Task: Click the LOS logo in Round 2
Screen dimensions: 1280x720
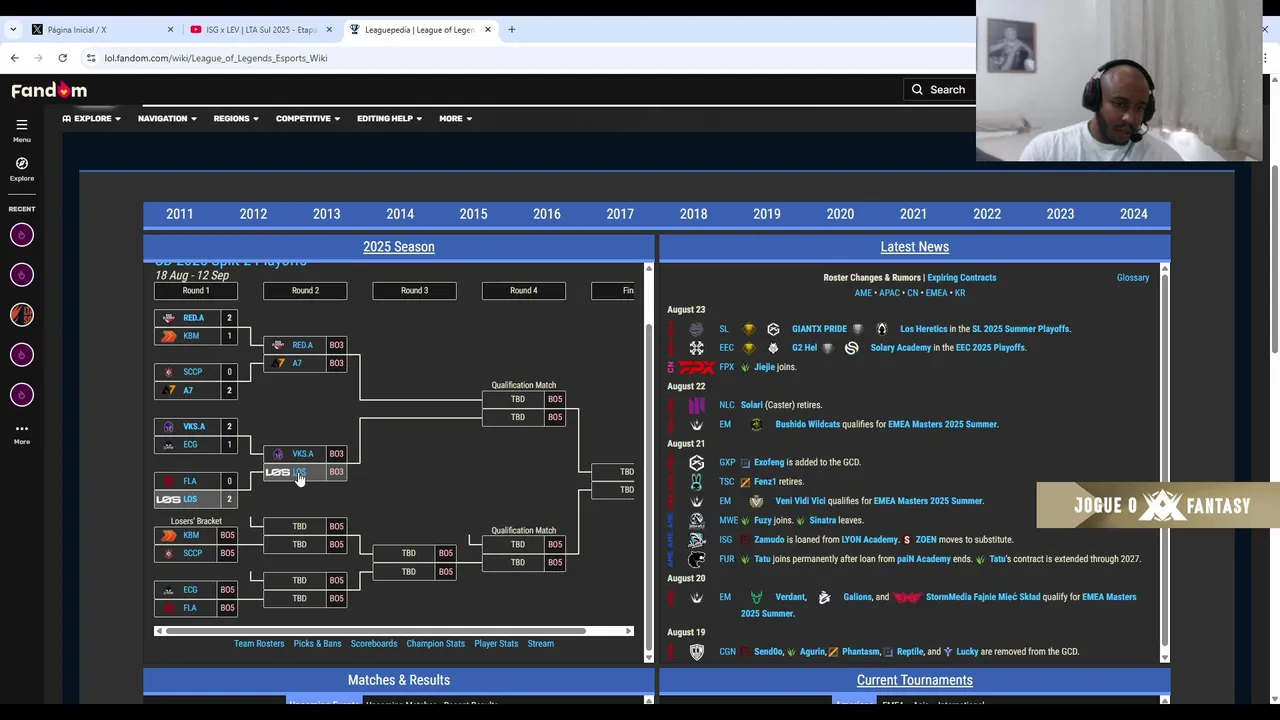Action: tap(277, 472)
